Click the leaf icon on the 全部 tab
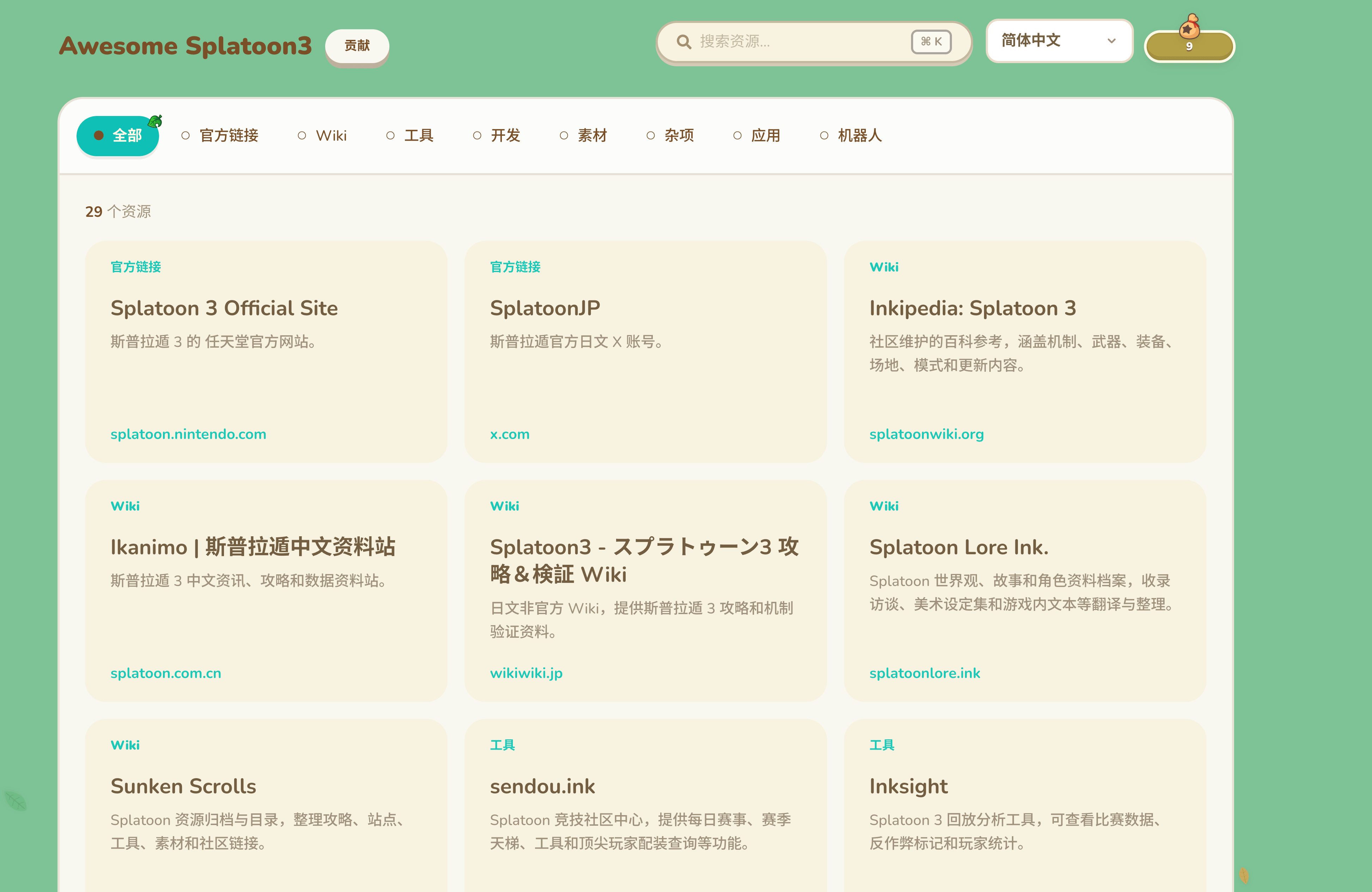The width and height of the screenshot is (1372, 892). coord(155,121)
